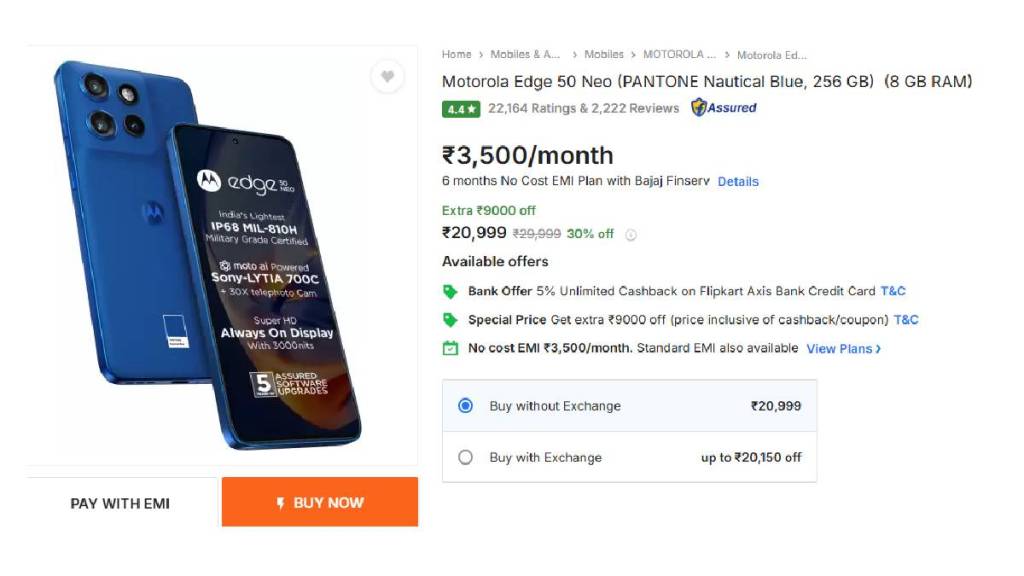Image resolution: width=1024 pixels, height=576 pixels.
Task: Open Home breadcrumb link
Action: click(x=456, y=55)
